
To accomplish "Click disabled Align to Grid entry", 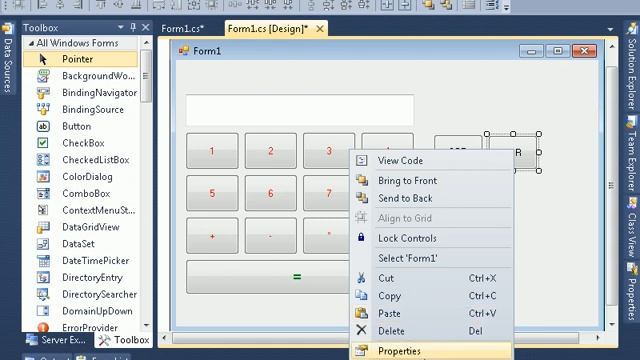I will click(x=431, y=218).
